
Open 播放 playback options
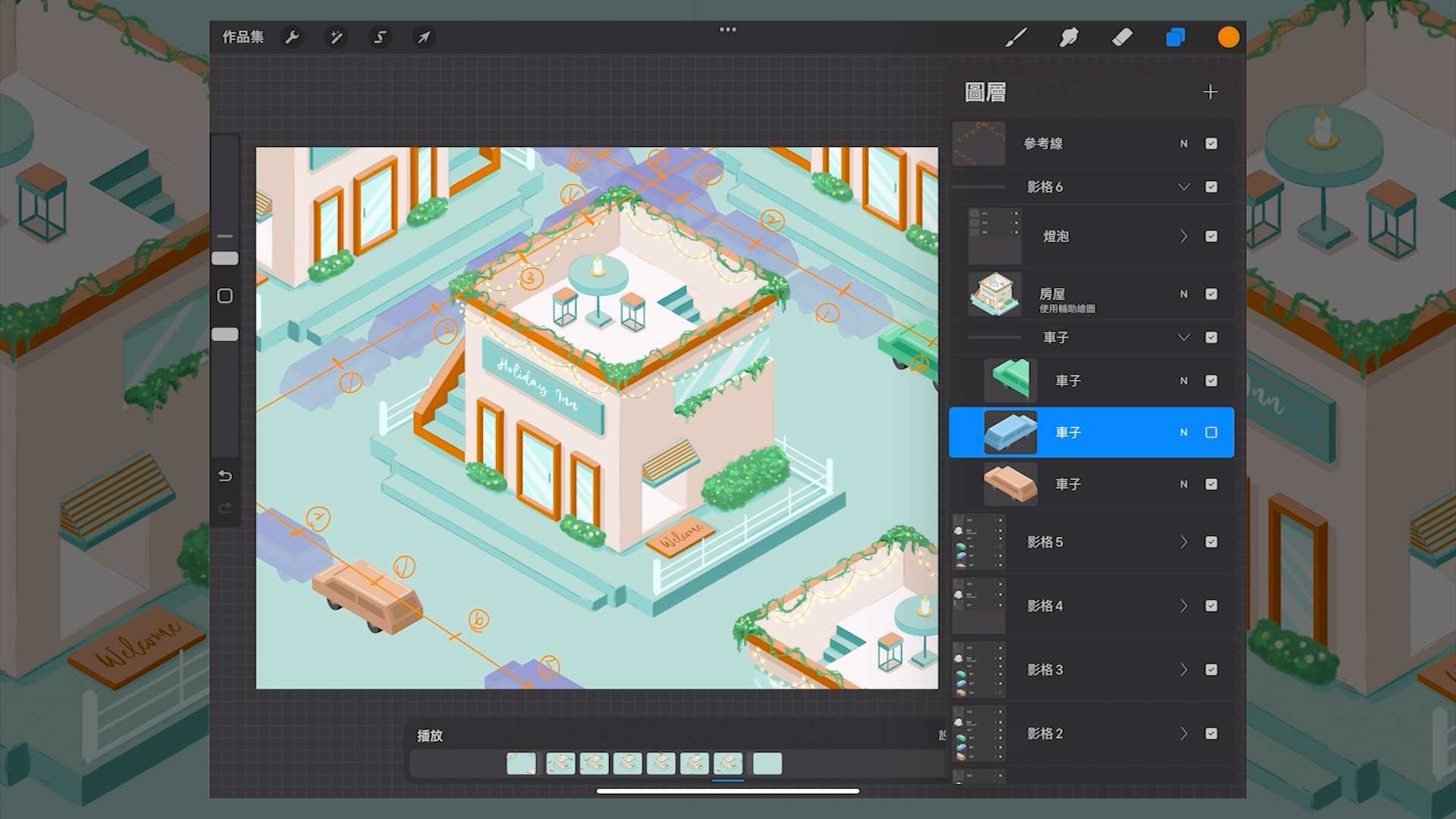point(430,736)
